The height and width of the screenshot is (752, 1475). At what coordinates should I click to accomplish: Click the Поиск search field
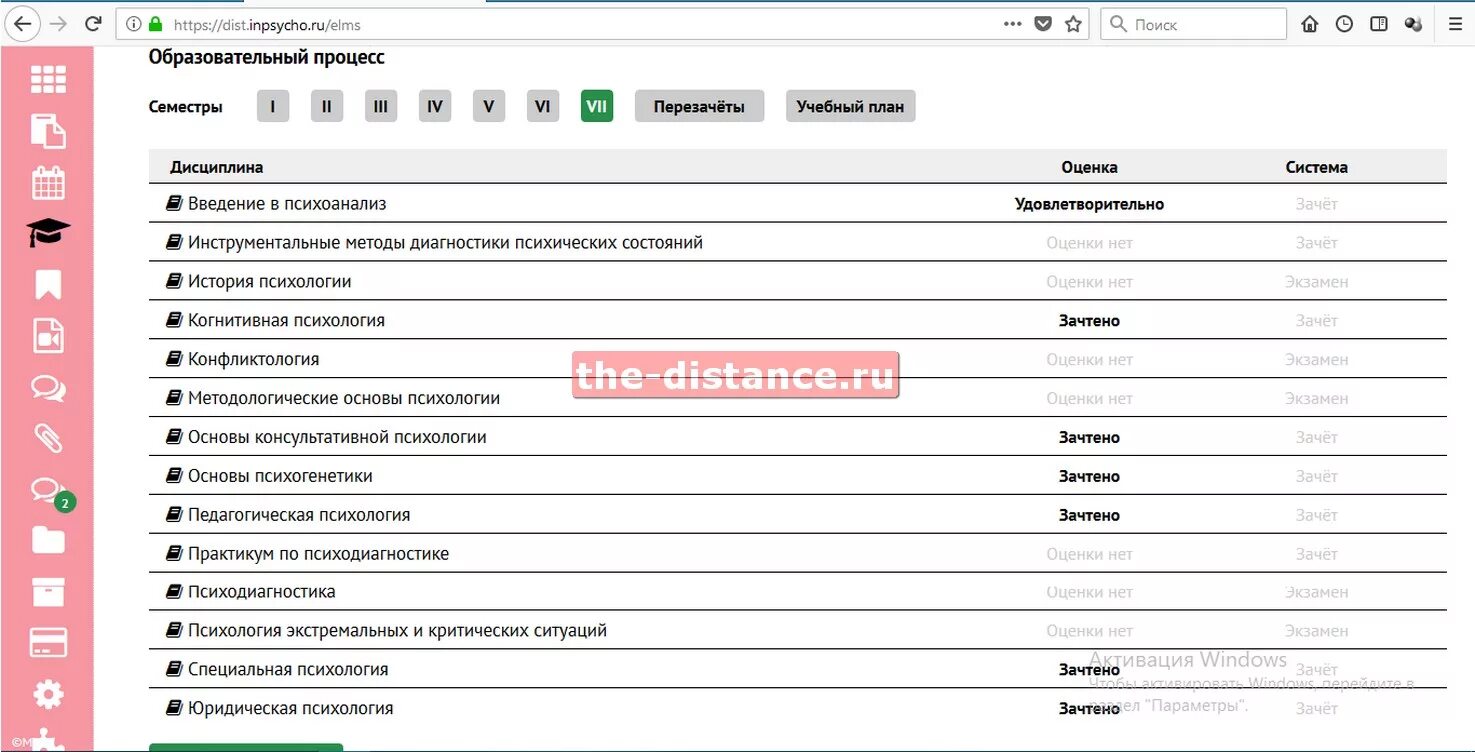1194,24
